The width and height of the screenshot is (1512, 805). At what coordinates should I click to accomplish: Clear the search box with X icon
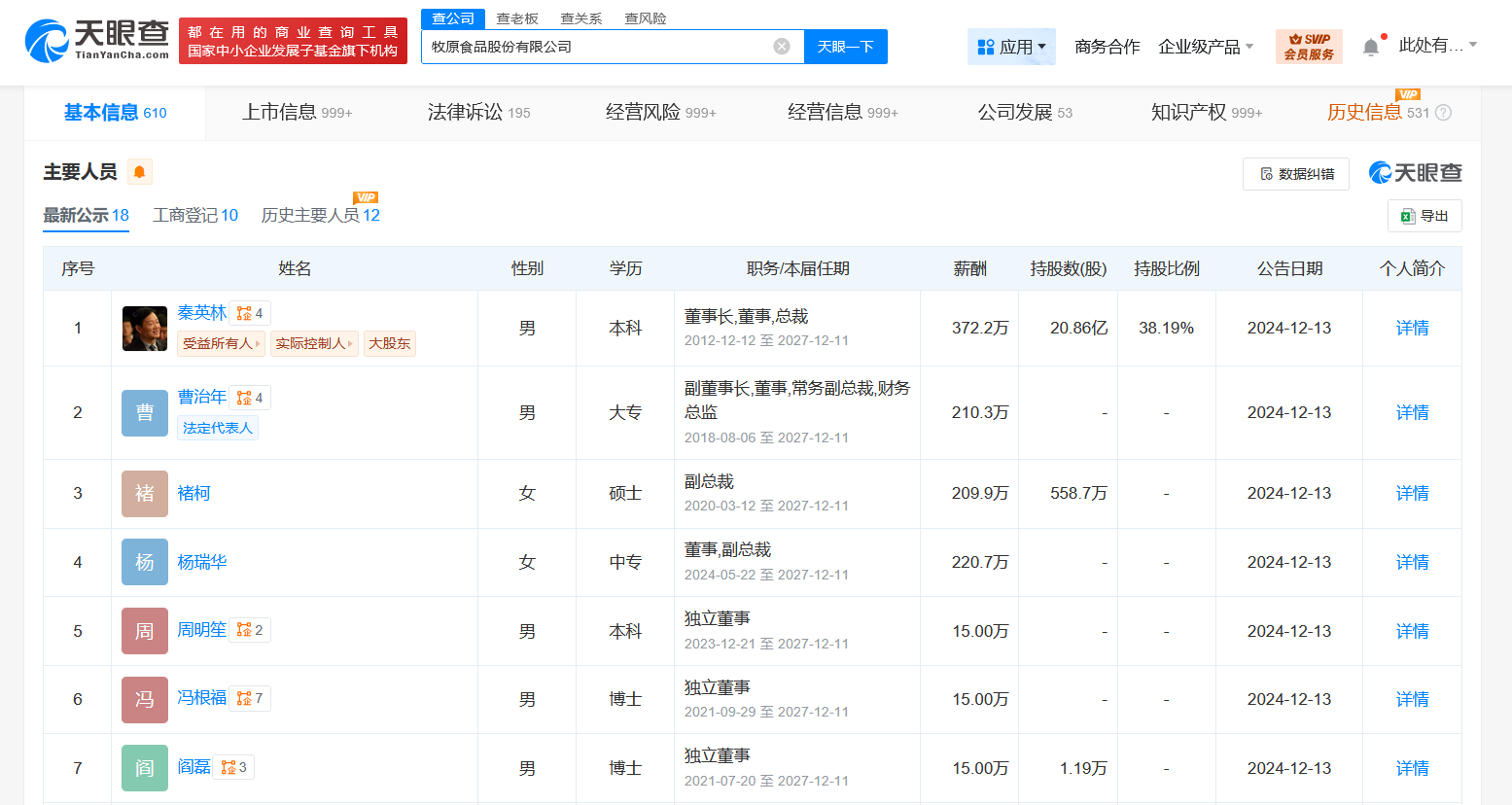pos(782,47)
